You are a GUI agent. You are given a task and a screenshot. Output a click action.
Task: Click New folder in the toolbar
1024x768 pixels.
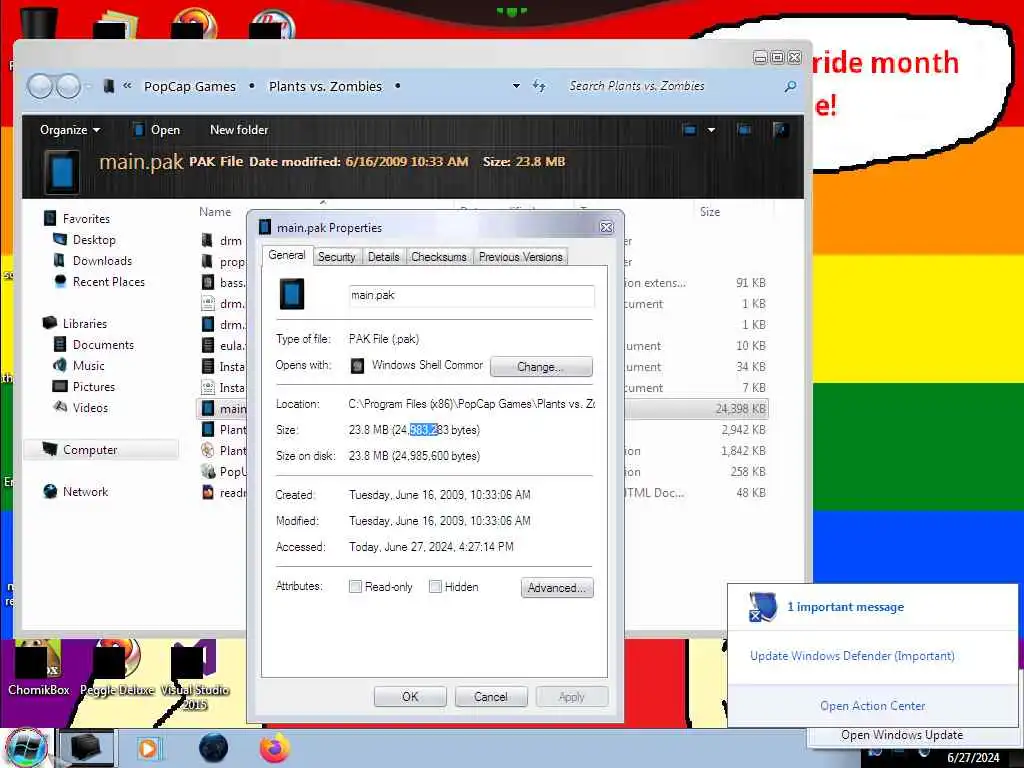tap(239, 129)
